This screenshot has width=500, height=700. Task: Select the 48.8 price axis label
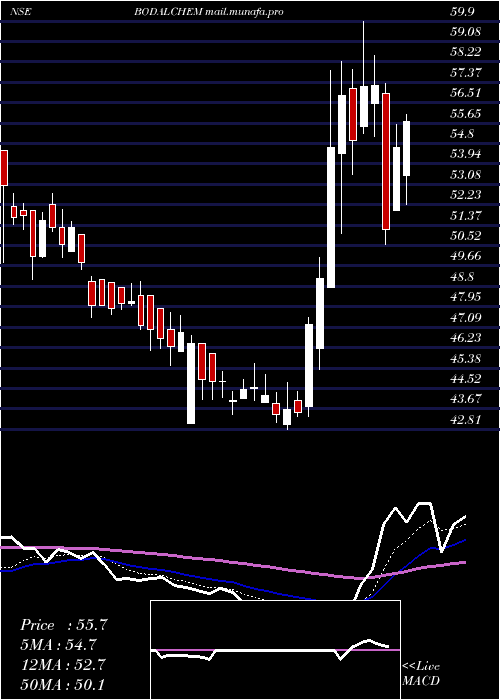(x=462, y=277)
